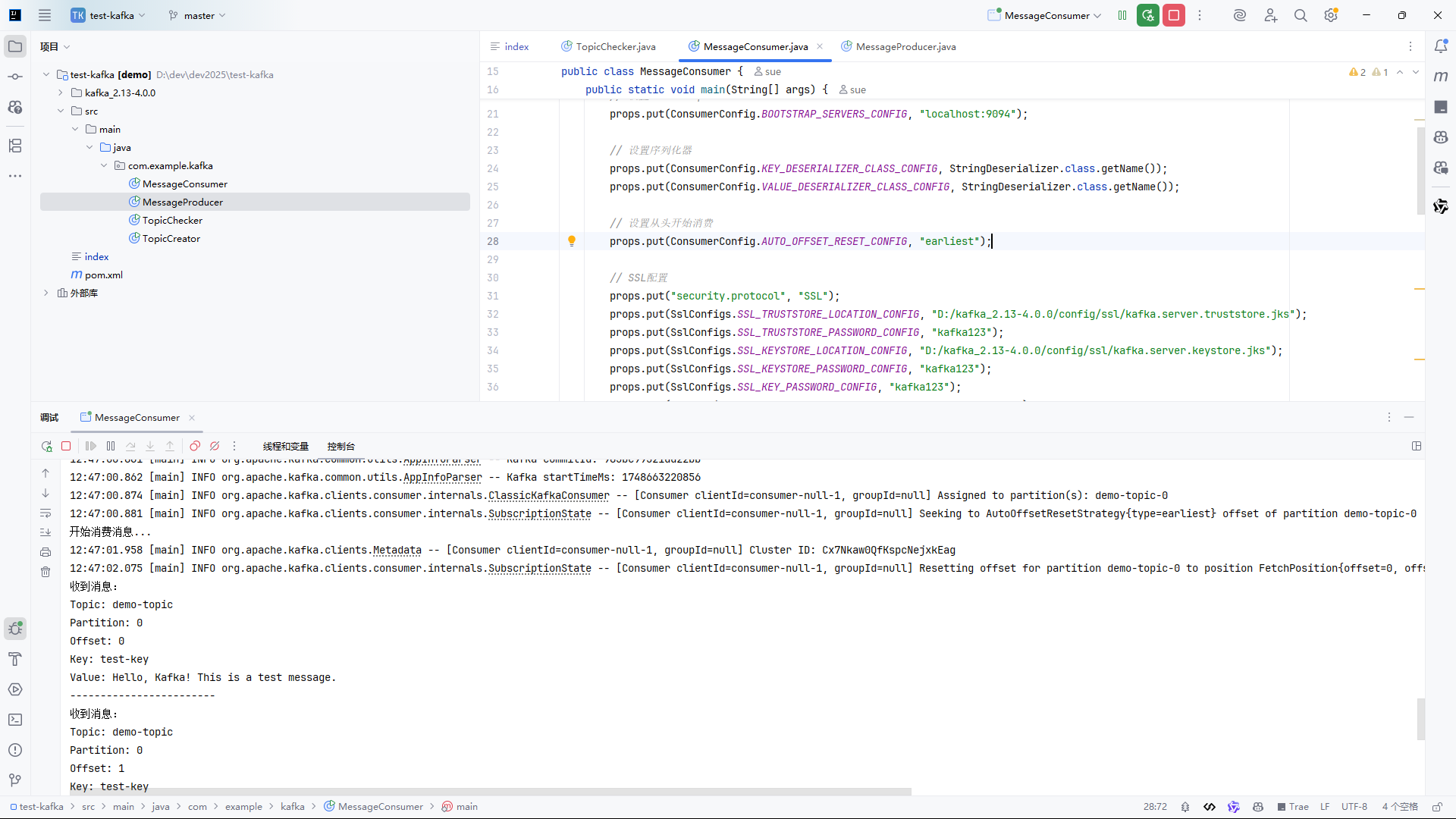This screenshot has height=819, width=1456.
Task: Open IDE settings gear icon
Action: [1331, 15]
